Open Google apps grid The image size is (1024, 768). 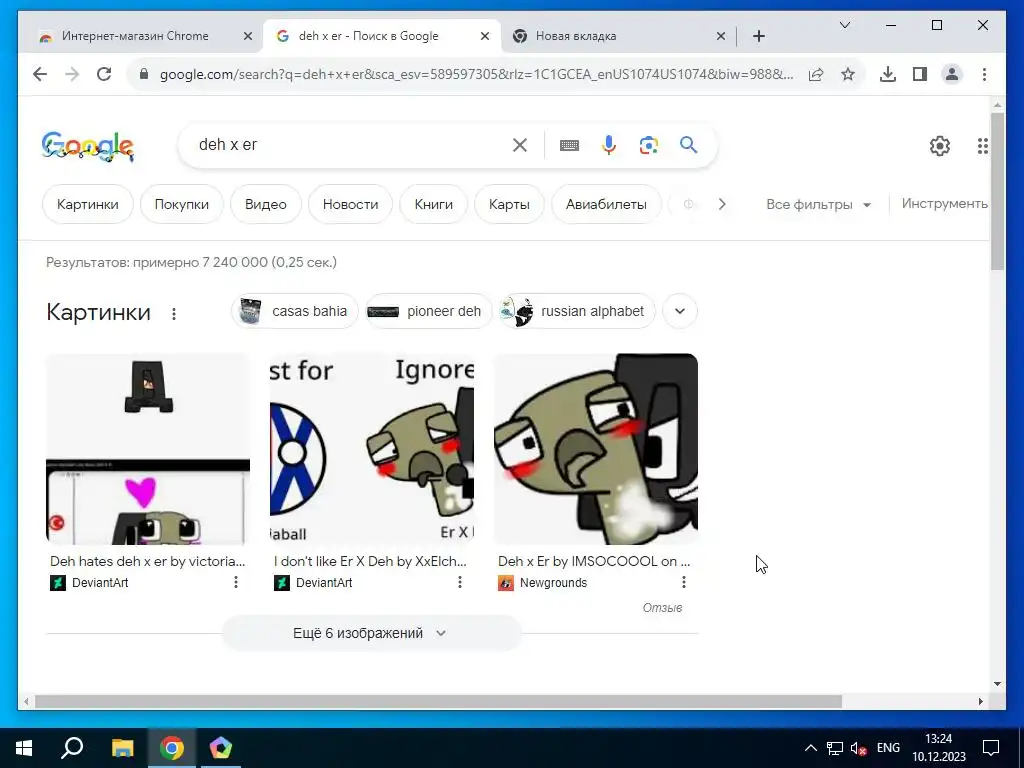click(983, 146)
